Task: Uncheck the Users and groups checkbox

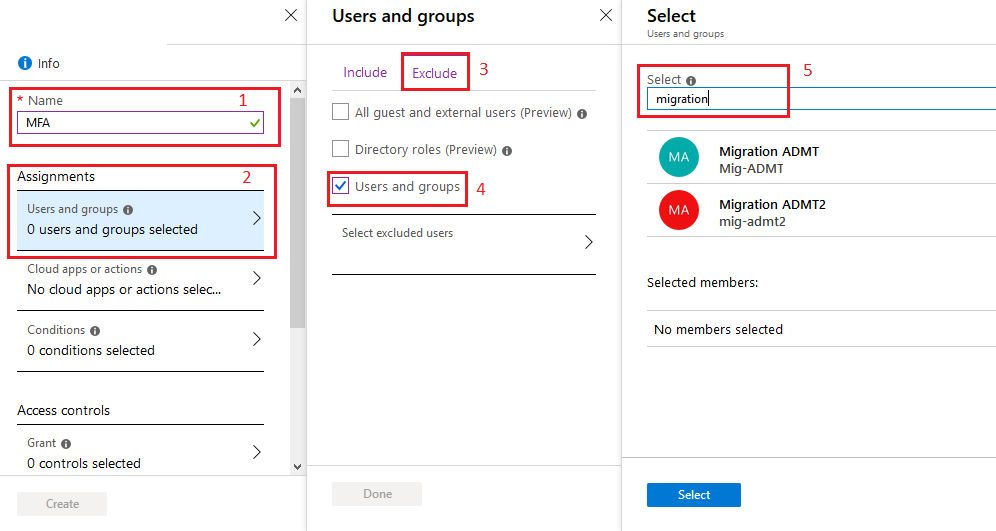Action: click(340, 185)
